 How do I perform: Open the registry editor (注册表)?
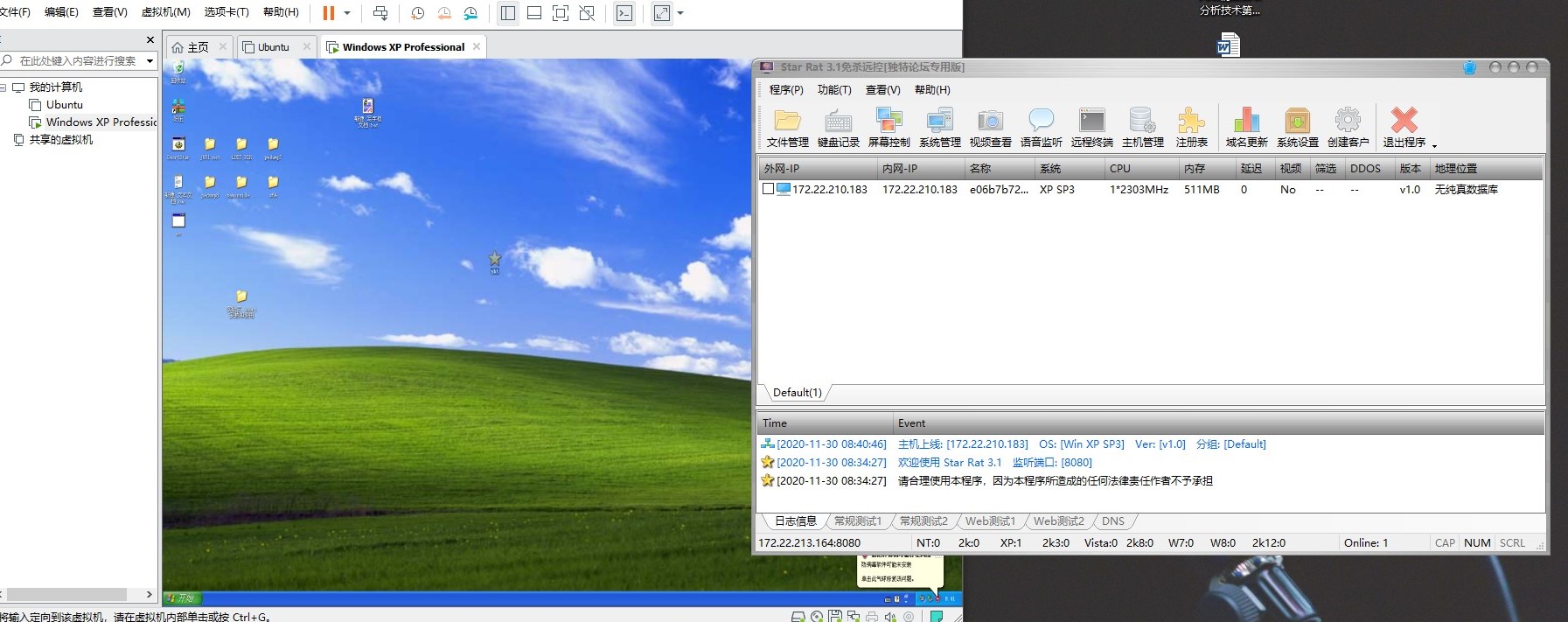1191,128
